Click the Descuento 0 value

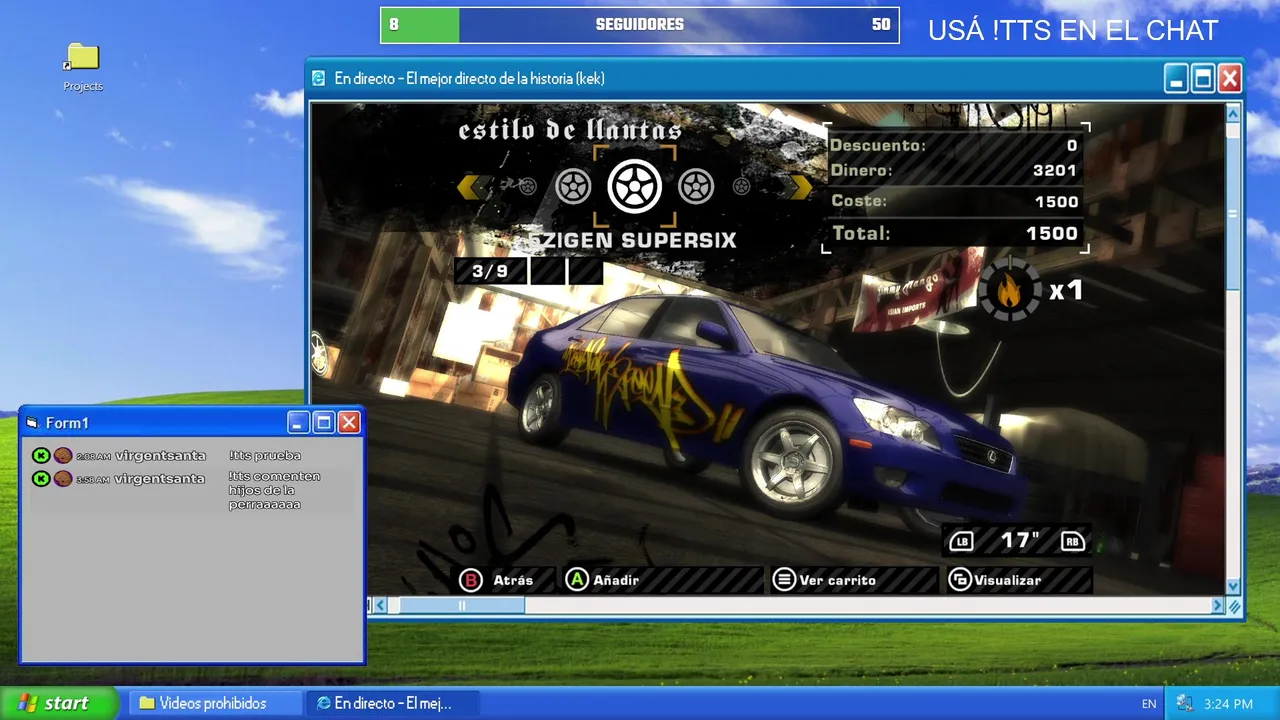(x=1072, y=145)
